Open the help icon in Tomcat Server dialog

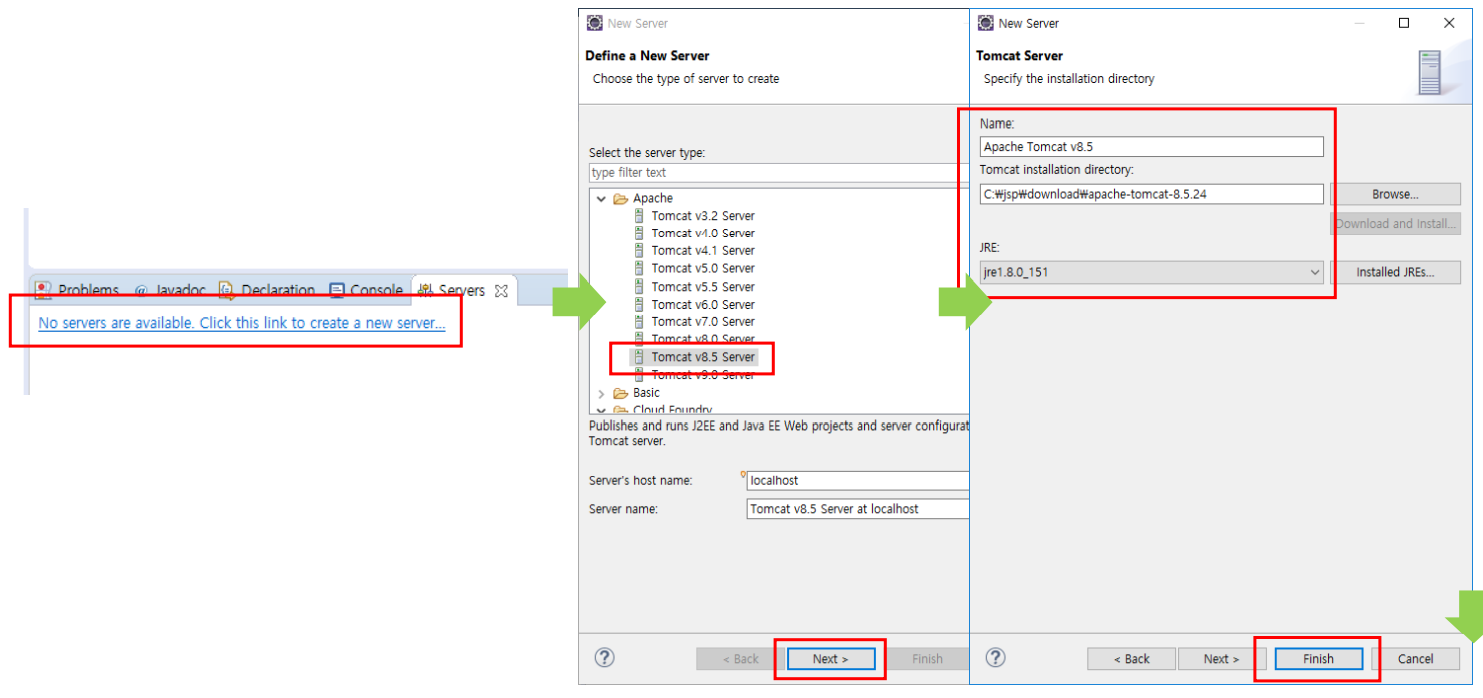tap(995, 657)
